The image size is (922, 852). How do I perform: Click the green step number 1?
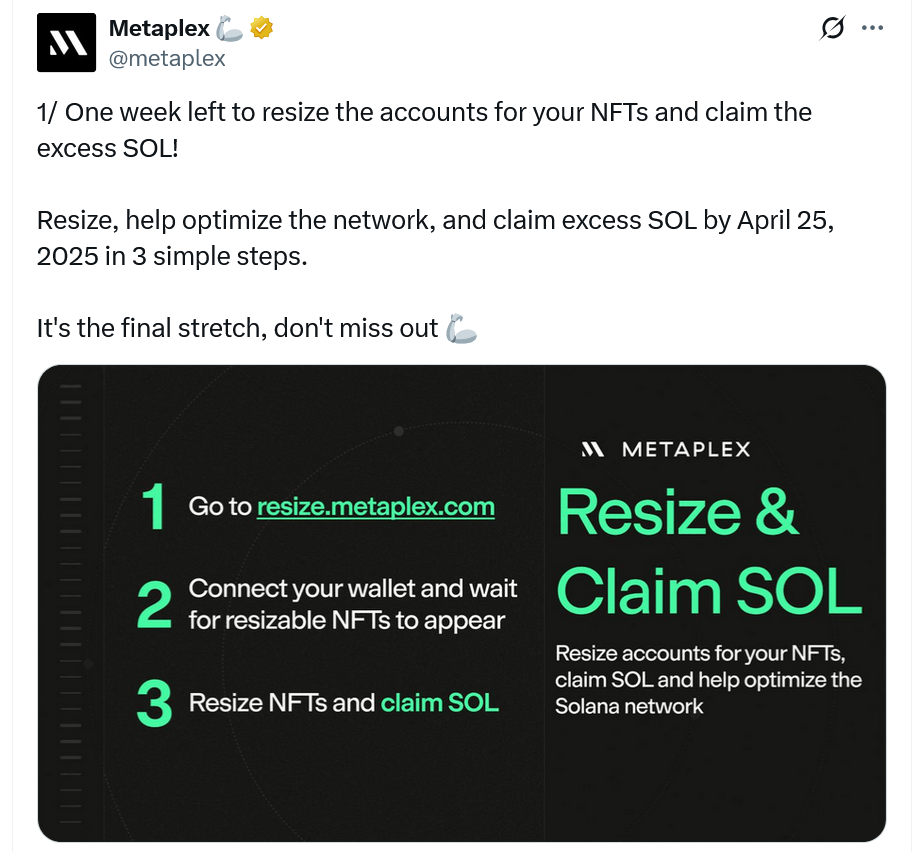pos(153,507)
